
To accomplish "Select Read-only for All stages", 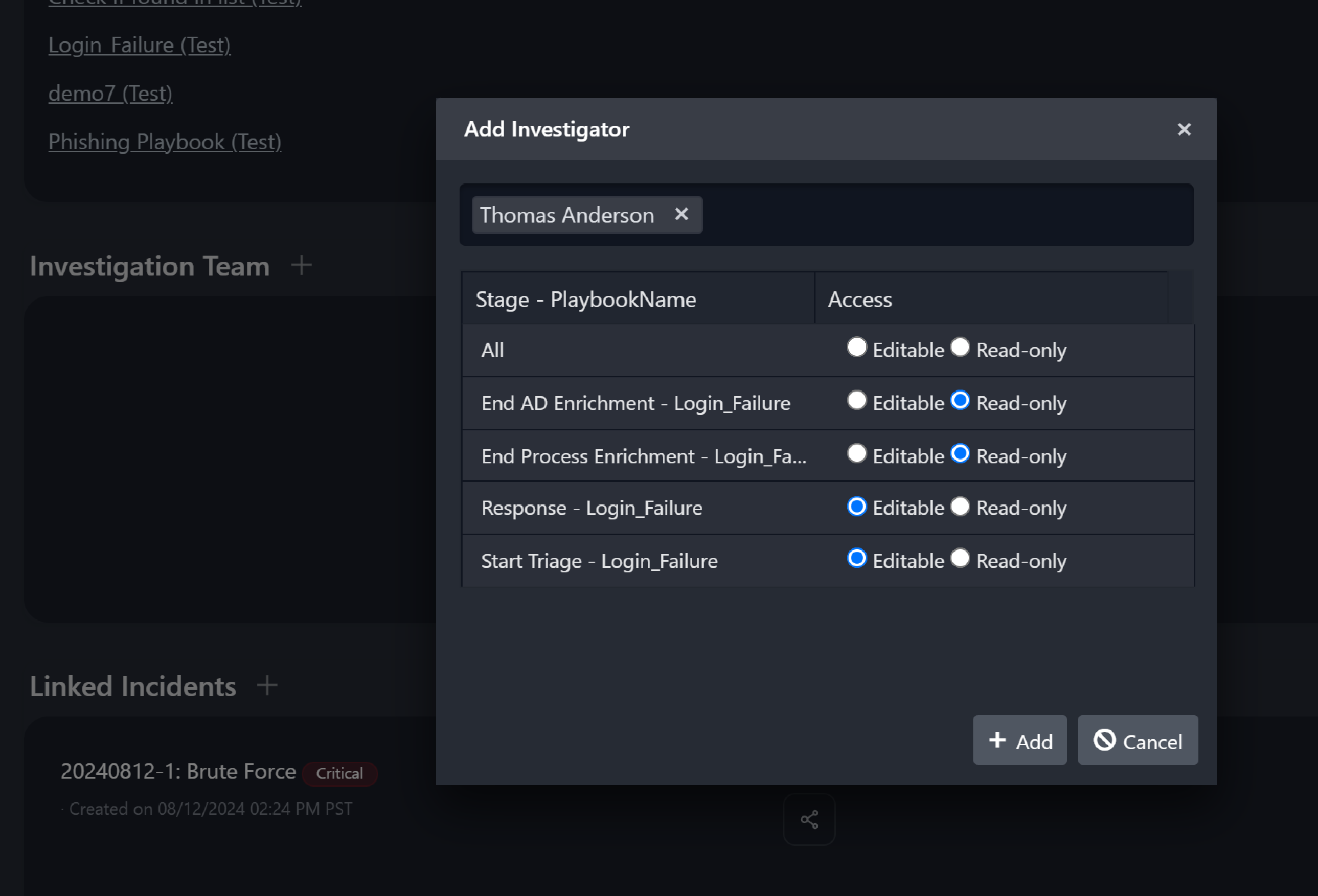I will 960,347.
